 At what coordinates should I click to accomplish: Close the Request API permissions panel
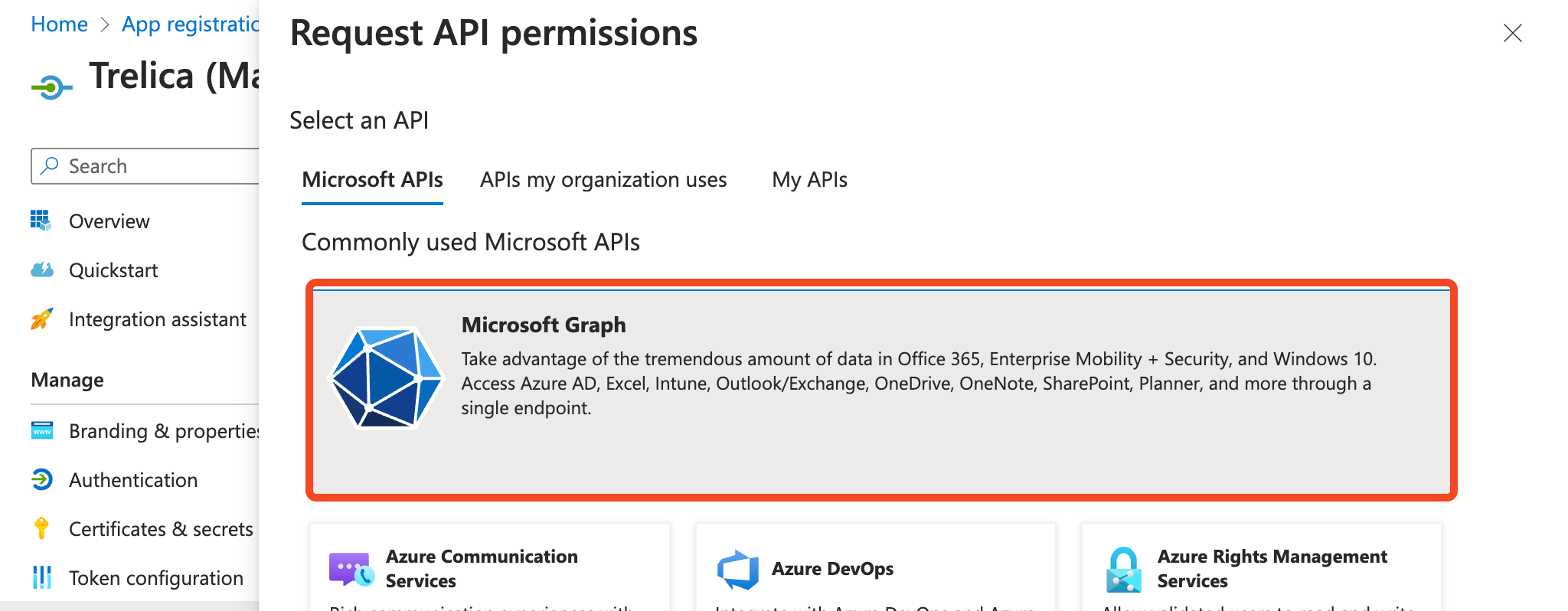(x=1513, y=33)
